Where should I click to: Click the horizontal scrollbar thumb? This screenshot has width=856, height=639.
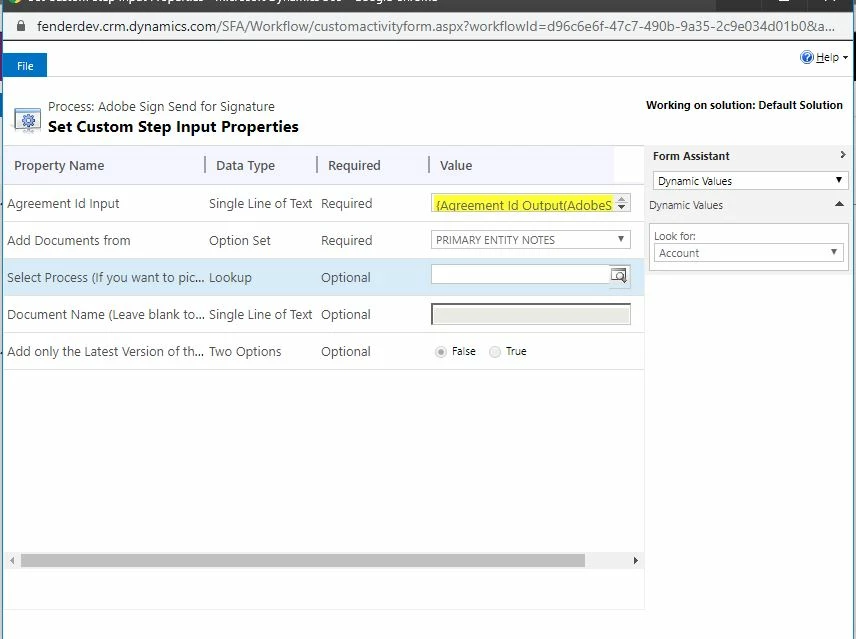[302, 560]
